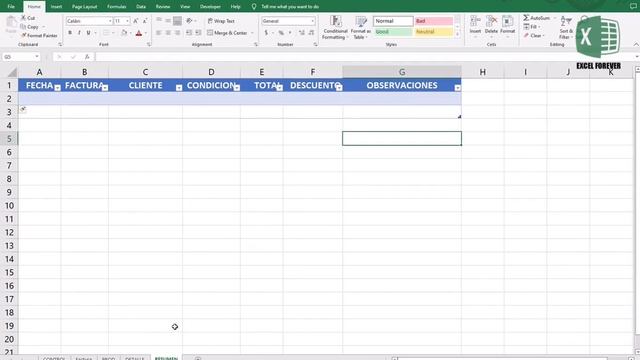
Task: Open the FECHA column filter dropdown
Action: (58, 88)
